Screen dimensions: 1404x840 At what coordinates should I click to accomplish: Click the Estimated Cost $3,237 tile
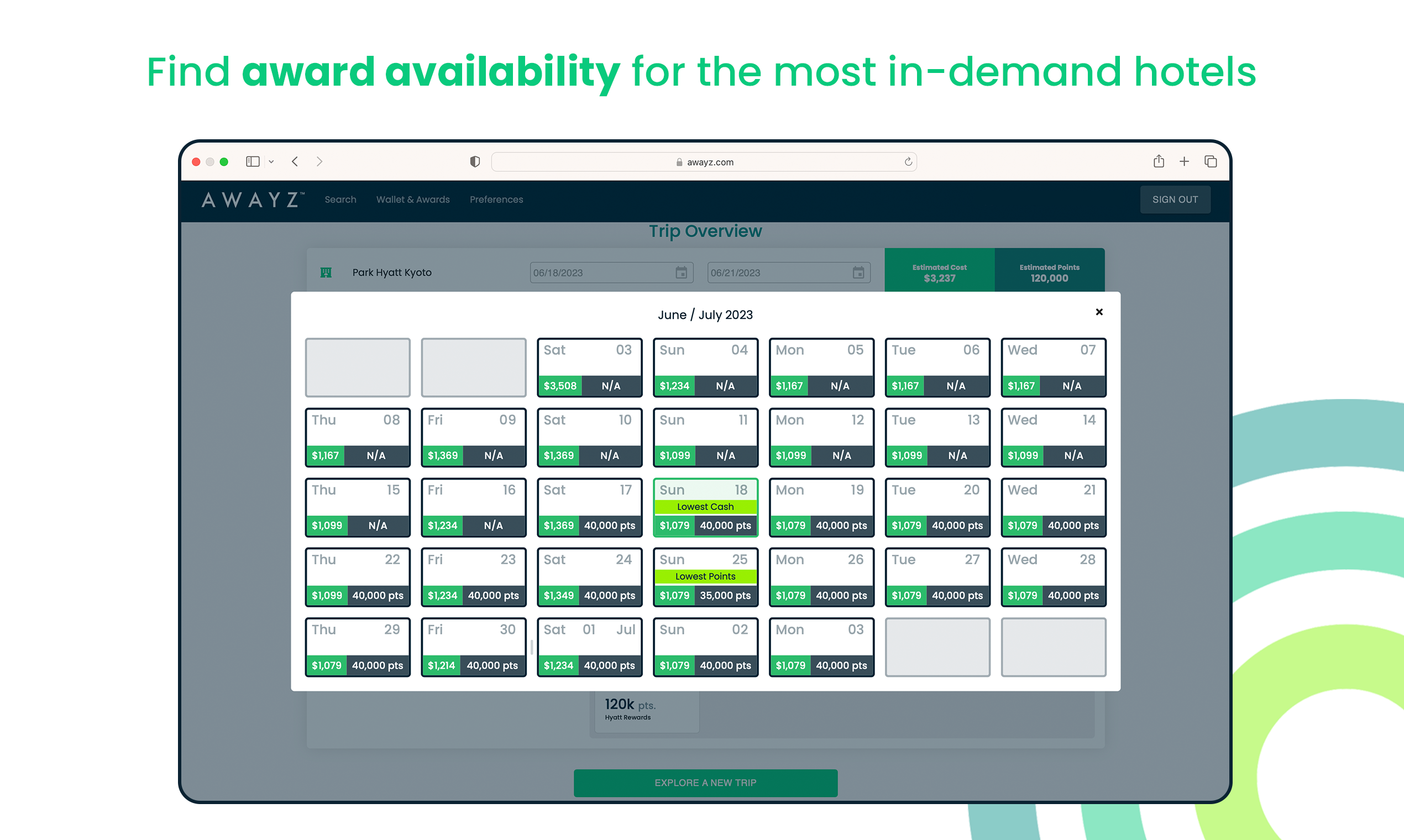point(939,271)
